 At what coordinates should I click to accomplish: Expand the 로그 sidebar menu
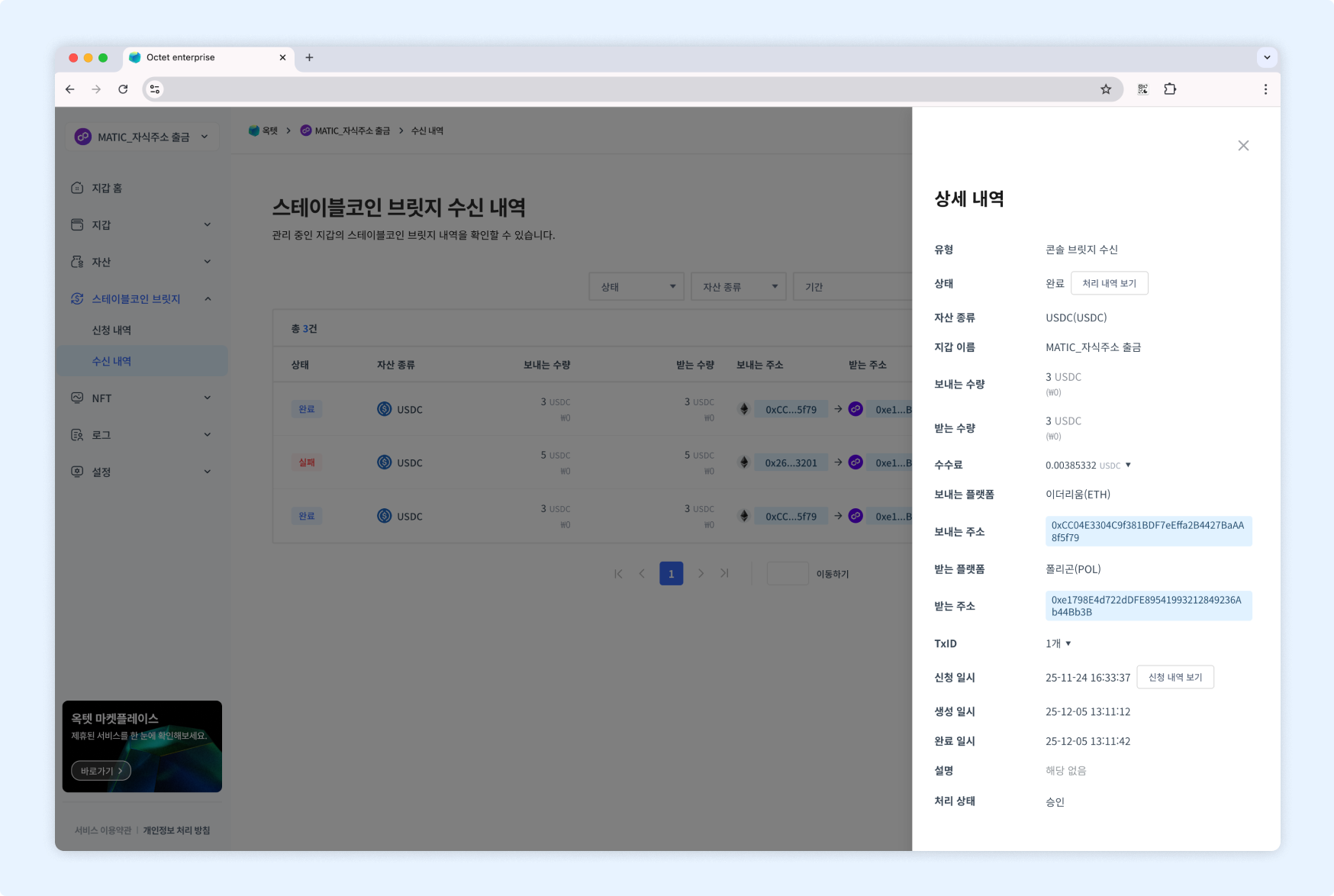142,434
